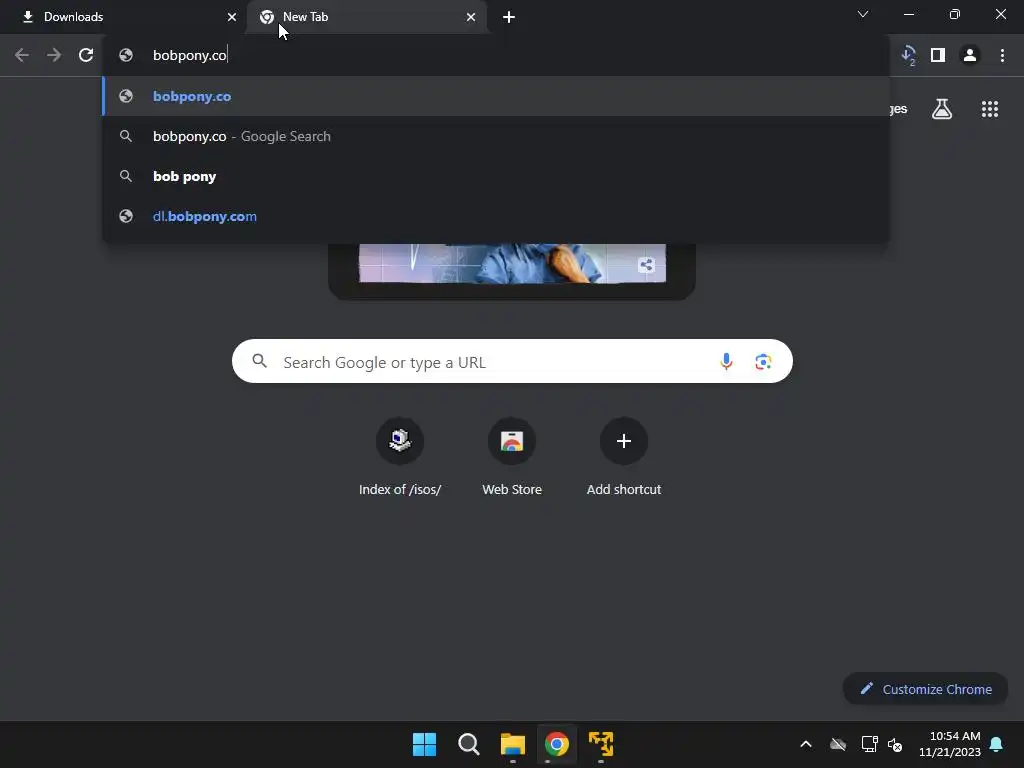The height and width of the screenshot is (768, 1024).
Task: Open a new browser tab
Action: pyautogui.click(x=509, y=17)
